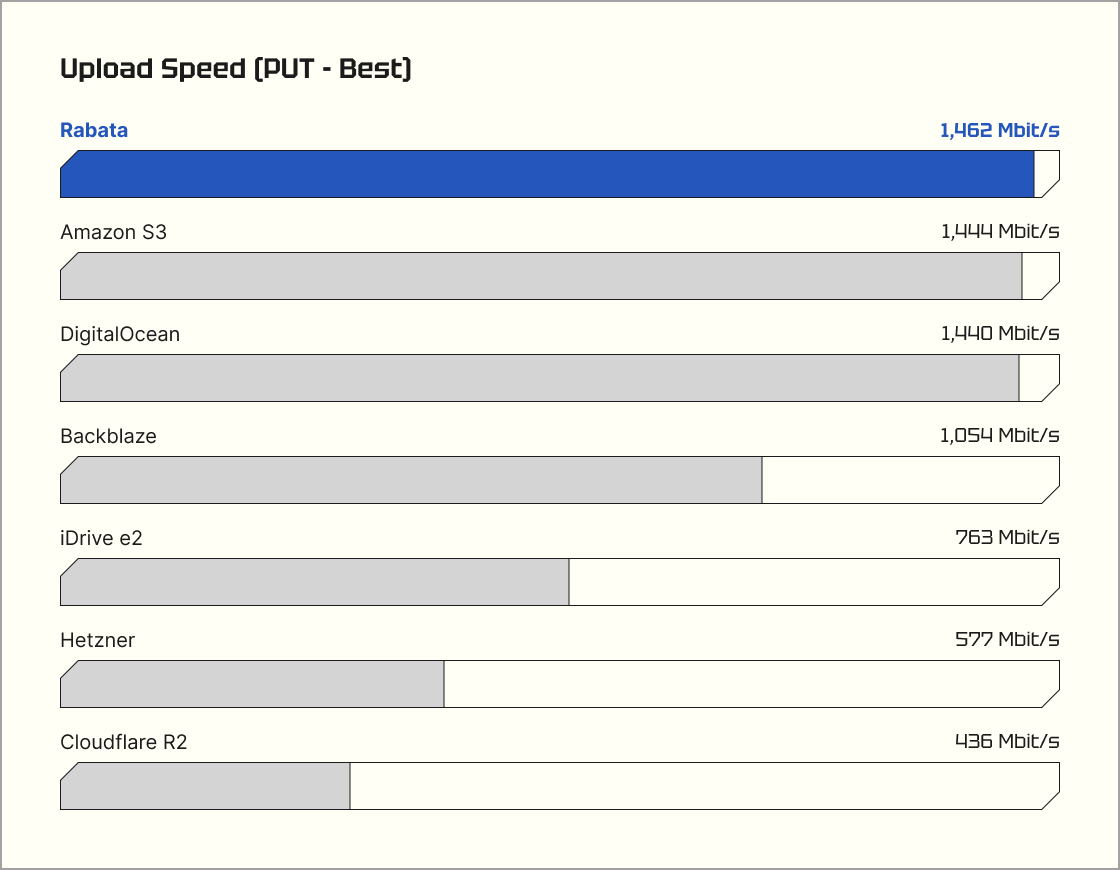The width and height of the screenshot is (1120, 870).
Task: Select the DigitalOcean label
Action: [x=120, y=334]
